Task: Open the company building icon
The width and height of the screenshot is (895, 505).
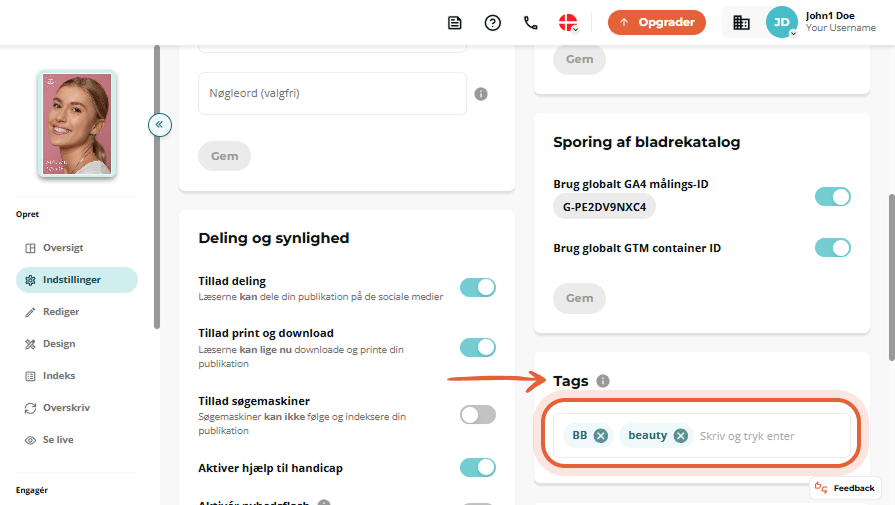Action: 741,23
